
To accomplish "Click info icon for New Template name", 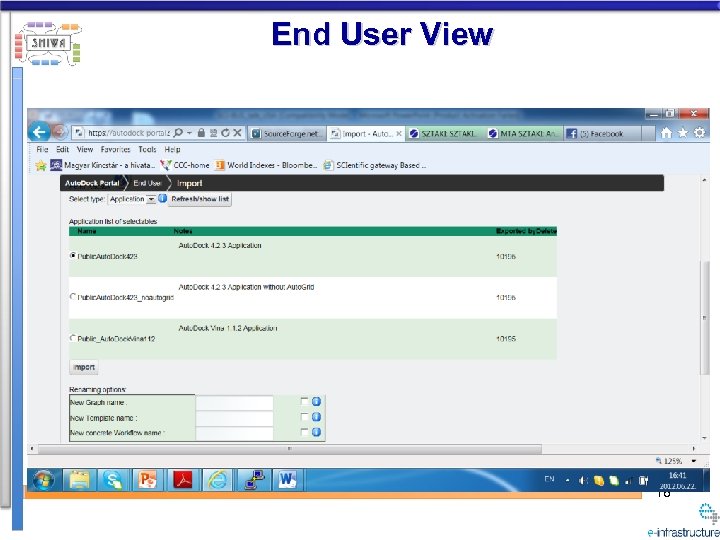I will pos(316,417).
